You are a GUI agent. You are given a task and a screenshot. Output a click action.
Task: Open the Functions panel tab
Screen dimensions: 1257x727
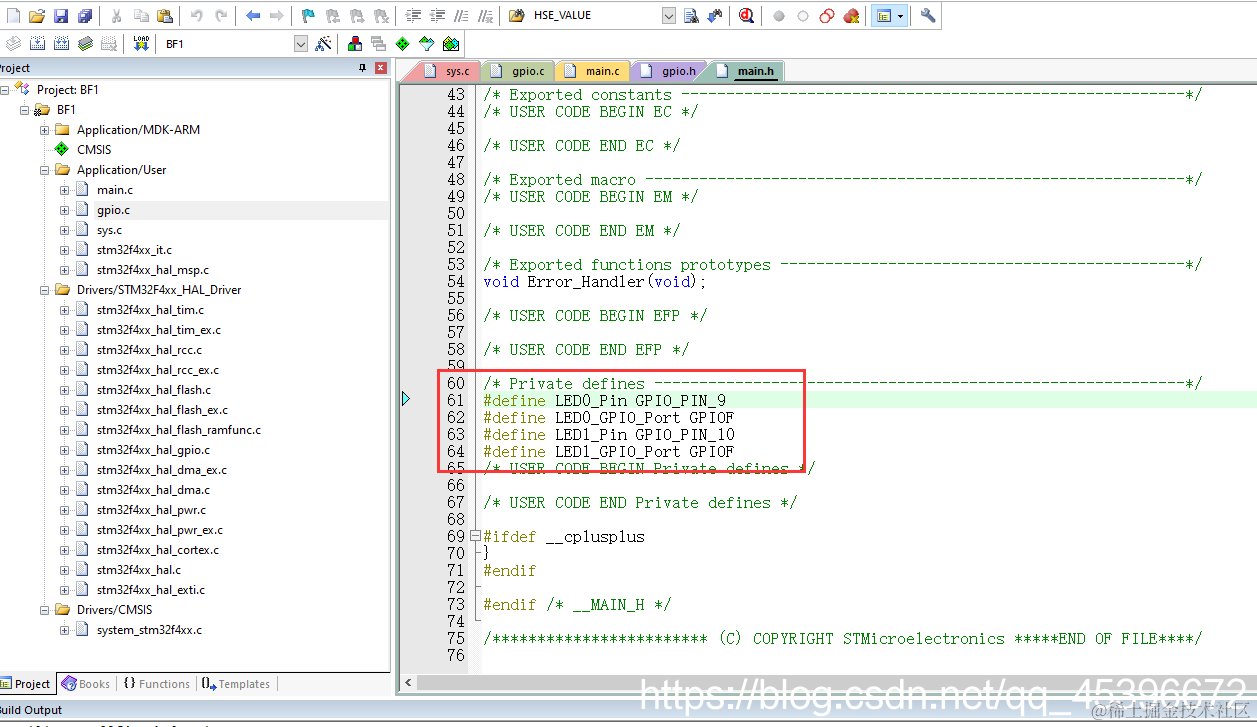(x=157, y=684)
